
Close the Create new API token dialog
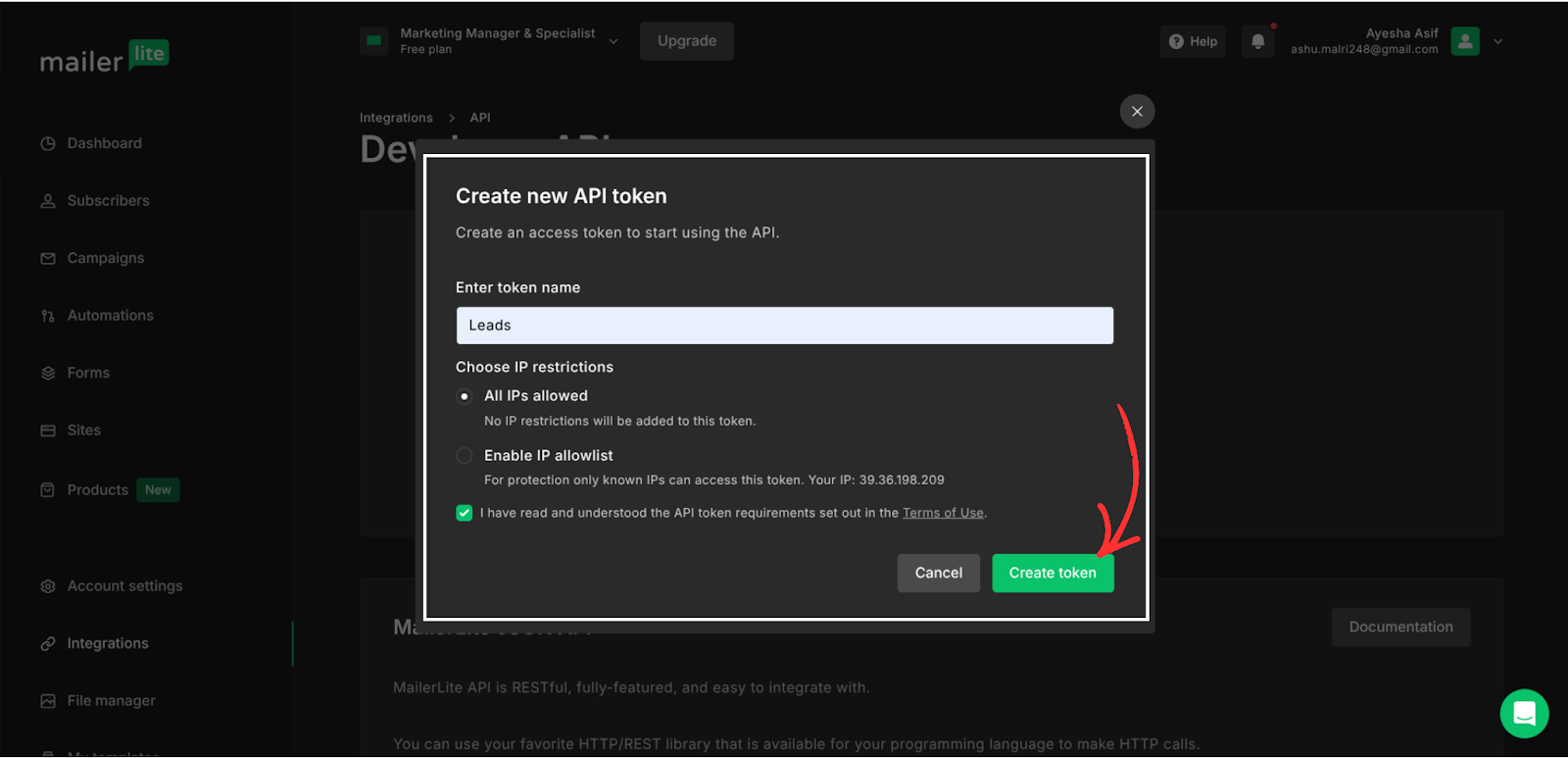pos(1137,111)
